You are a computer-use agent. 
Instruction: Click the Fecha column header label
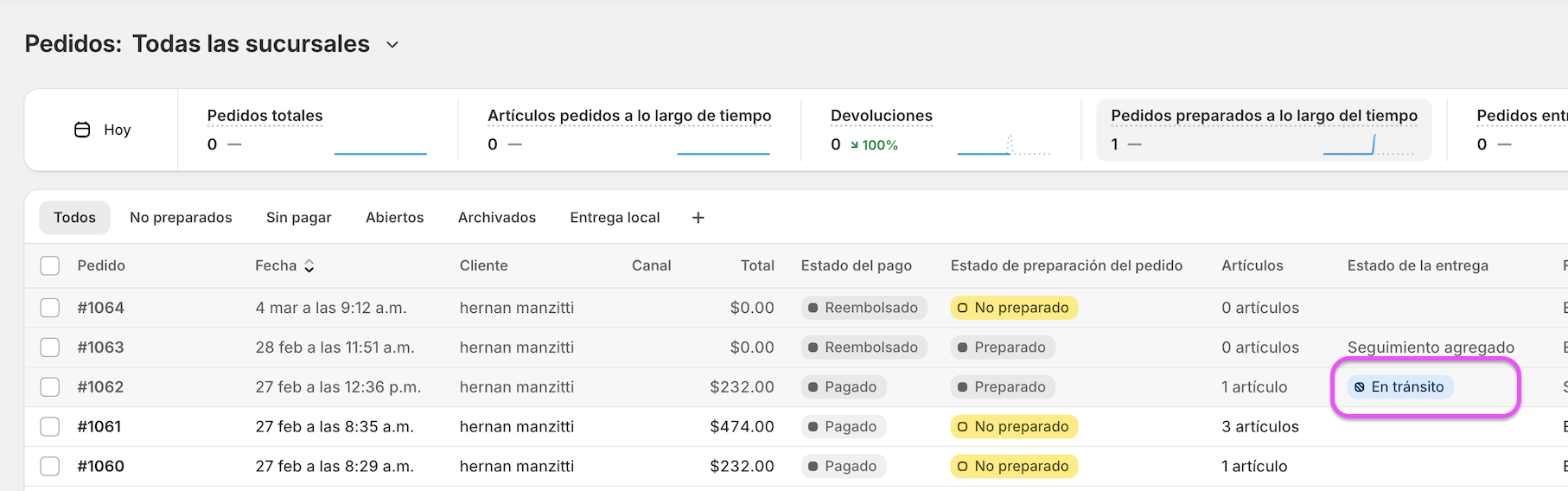coord(276,265)
